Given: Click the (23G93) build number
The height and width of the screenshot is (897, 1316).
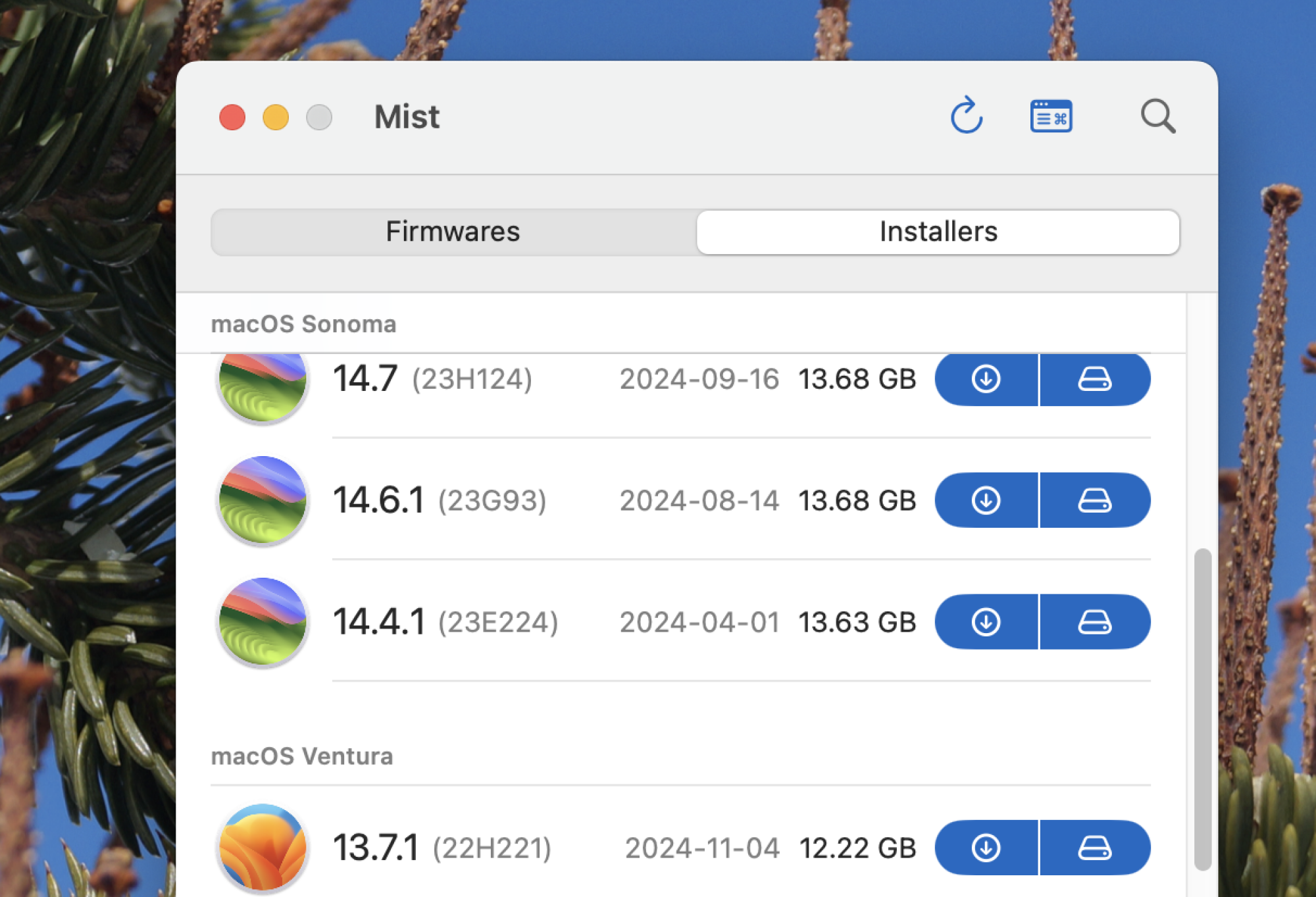Looking at the screenshot, I should [x=492, y=501].
